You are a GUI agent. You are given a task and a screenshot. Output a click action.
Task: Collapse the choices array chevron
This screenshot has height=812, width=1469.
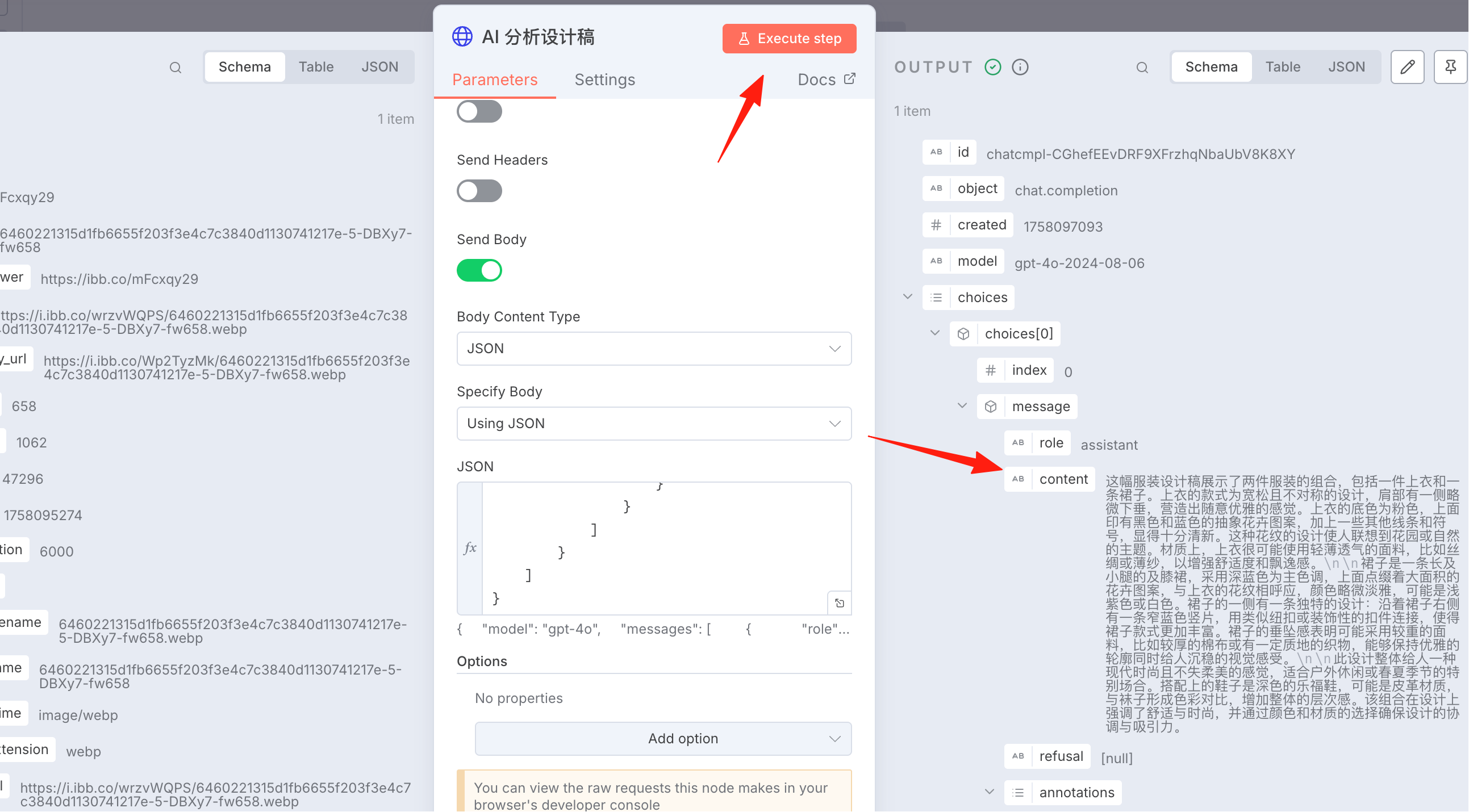[908, 296]
